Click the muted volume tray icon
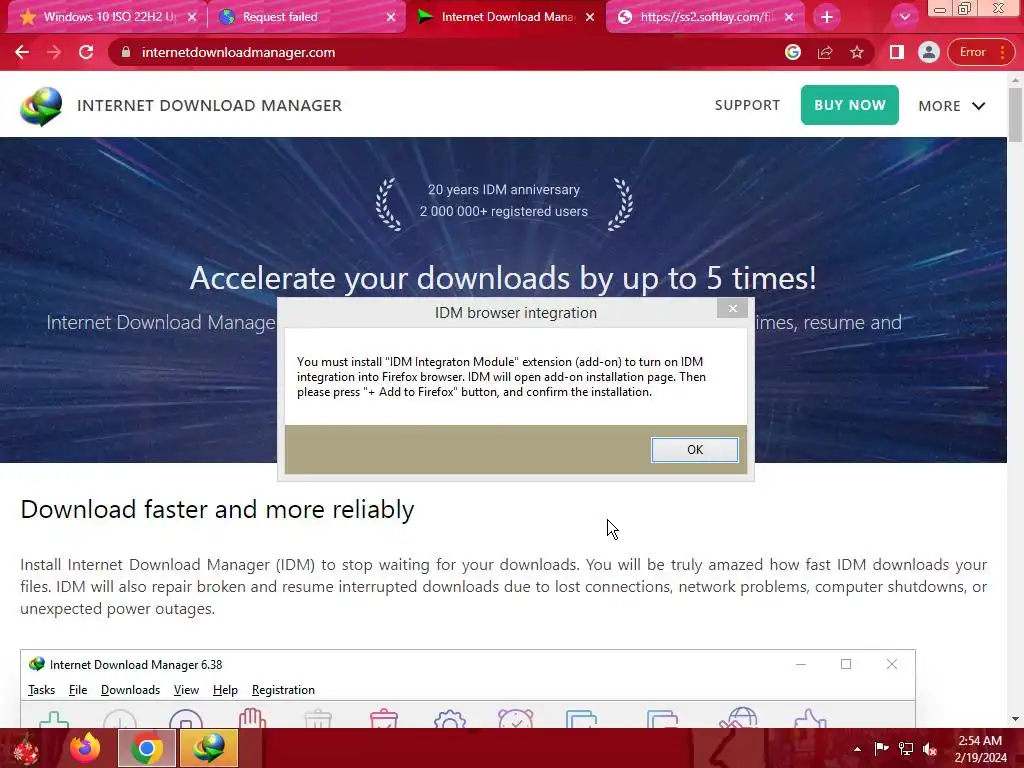This screenshot has width=1024, height=768. pos(930,749)
